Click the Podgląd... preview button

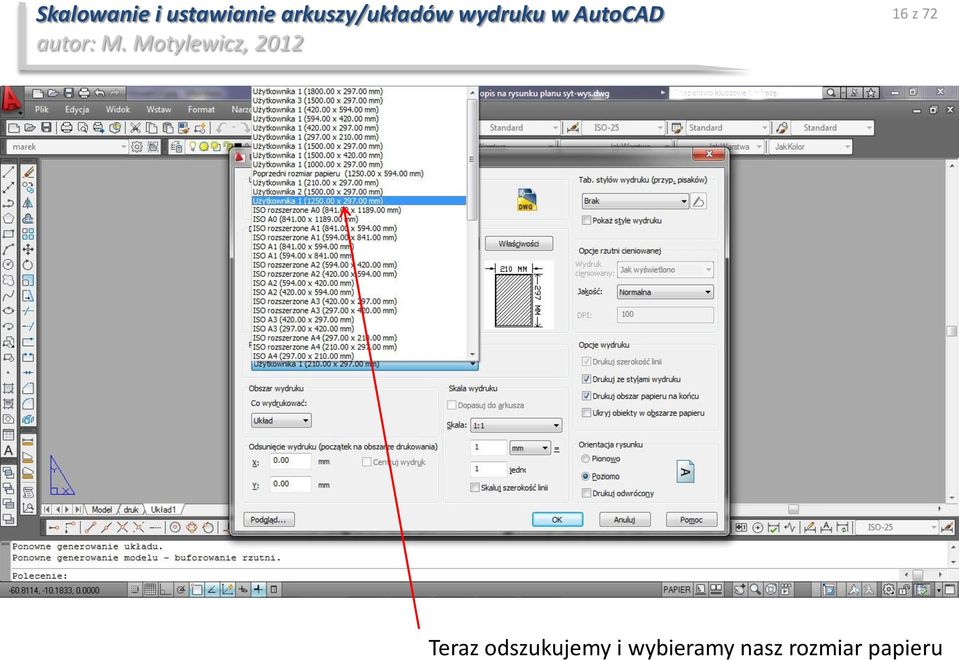(268, 519)
